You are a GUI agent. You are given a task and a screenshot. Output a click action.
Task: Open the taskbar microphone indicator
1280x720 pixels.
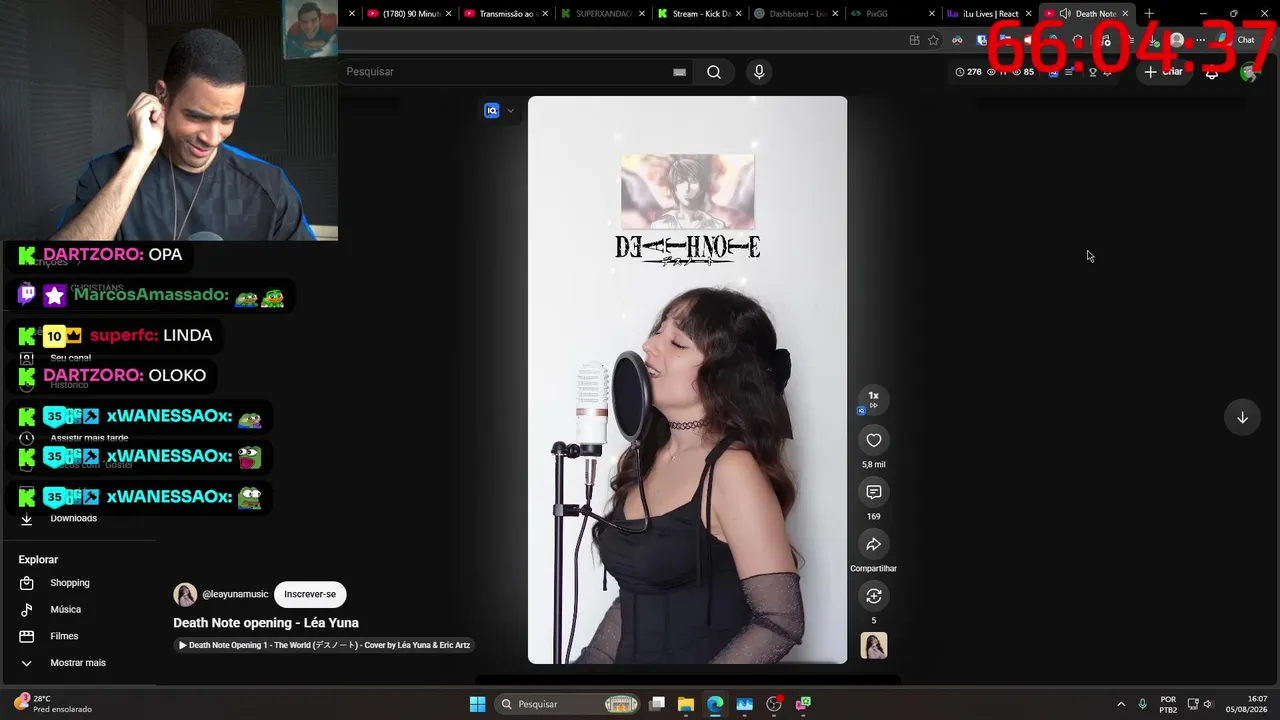tap(1142, 704)
